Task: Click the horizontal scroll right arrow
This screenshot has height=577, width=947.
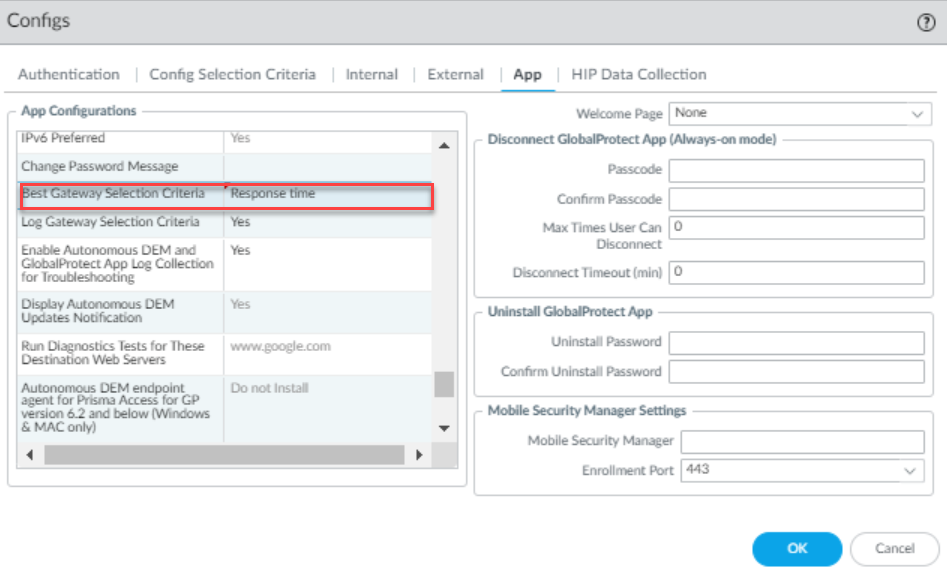Action: coord(419,455)
